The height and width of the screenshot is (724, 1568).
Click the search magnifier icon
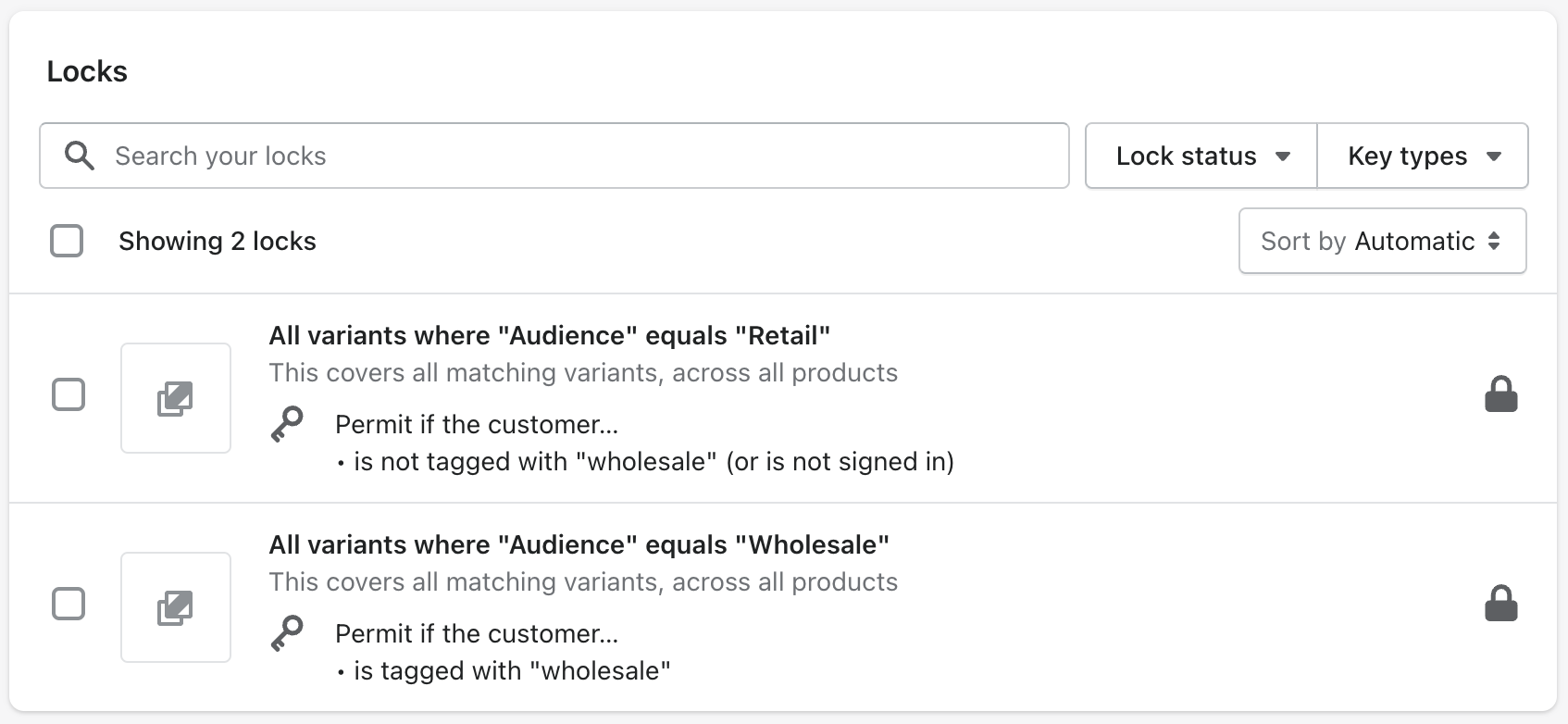(x=80, y=156)
